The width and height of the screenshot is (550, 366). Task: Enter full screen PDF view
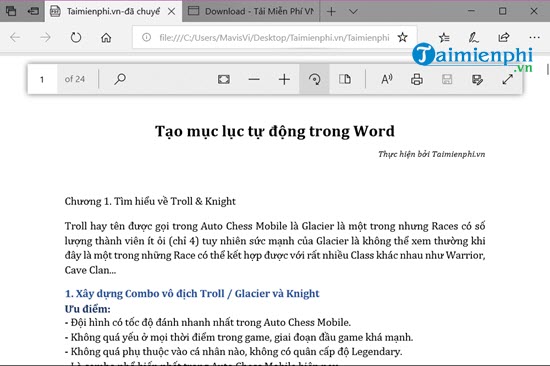(507, 79)
